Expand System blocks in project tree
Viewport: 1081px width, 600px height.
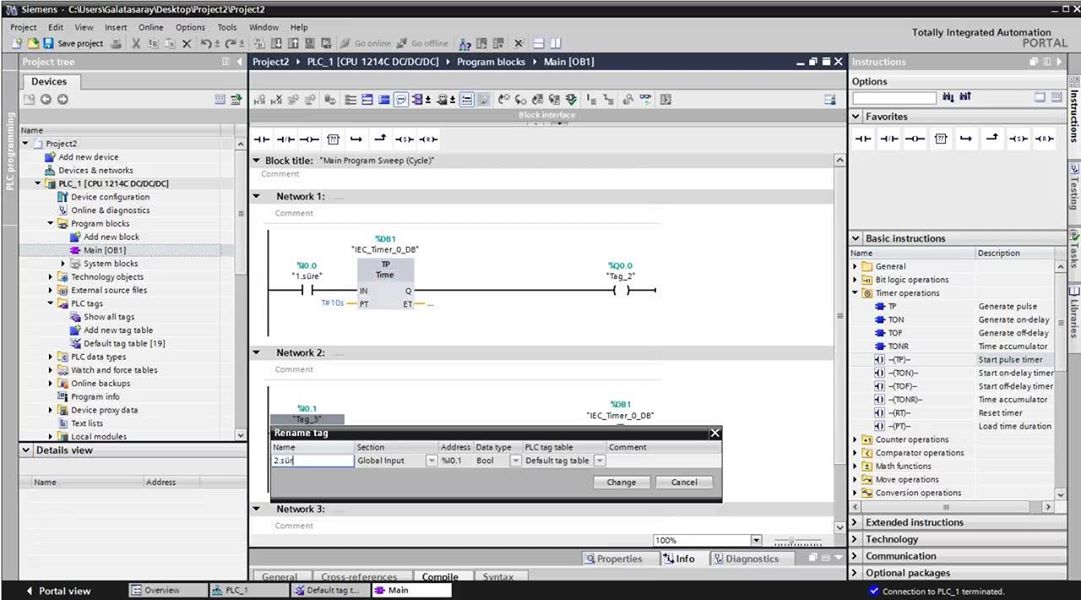(63, 263)
